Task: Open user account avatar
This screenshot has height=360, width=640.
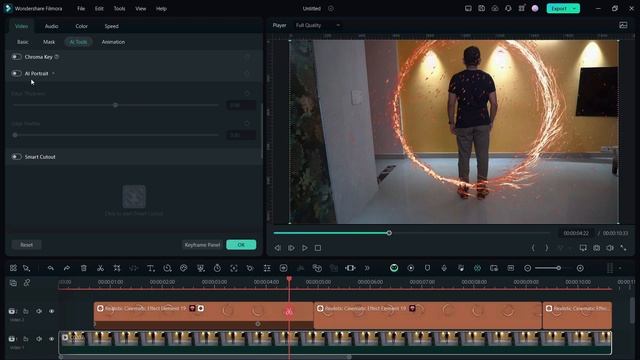Action: coord(535,8)
